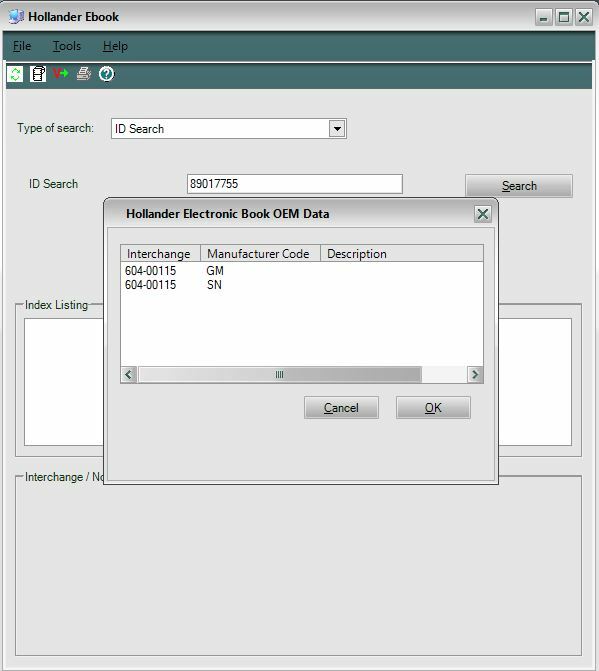599x671 pixels.
Task: Minimize the Hollander Ebook window
Action: tap(543, 17)
